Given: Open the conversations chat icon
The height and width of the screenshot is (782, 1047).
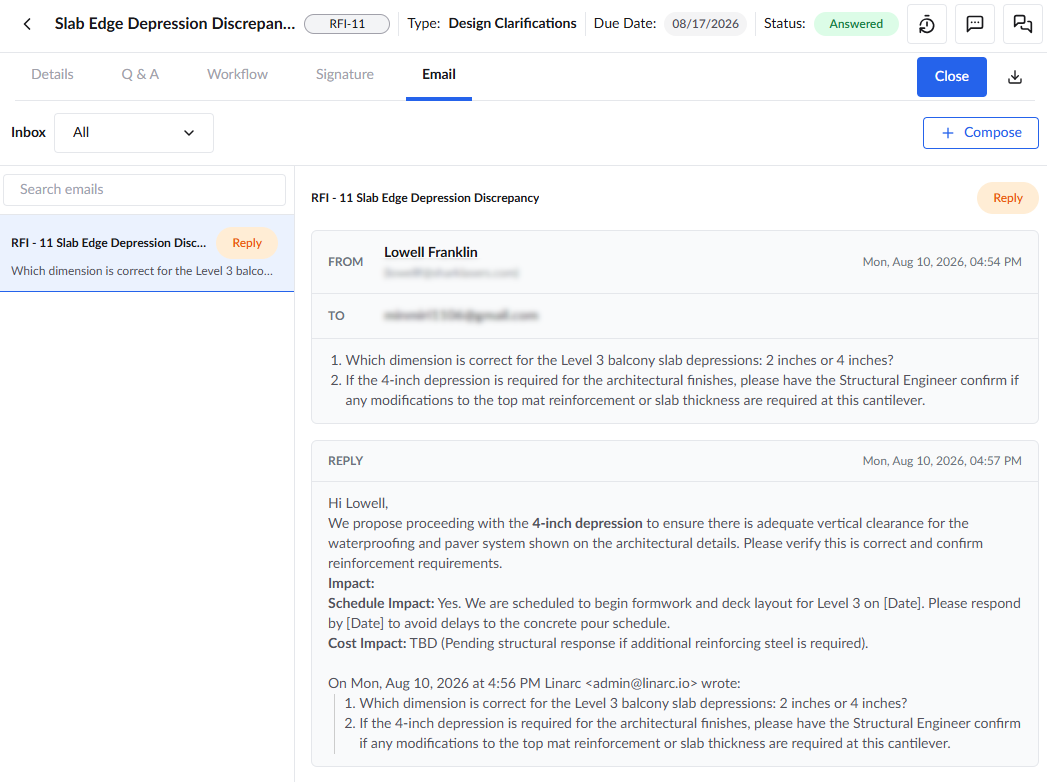Looking at the screenshot, I should [1022, 24].
